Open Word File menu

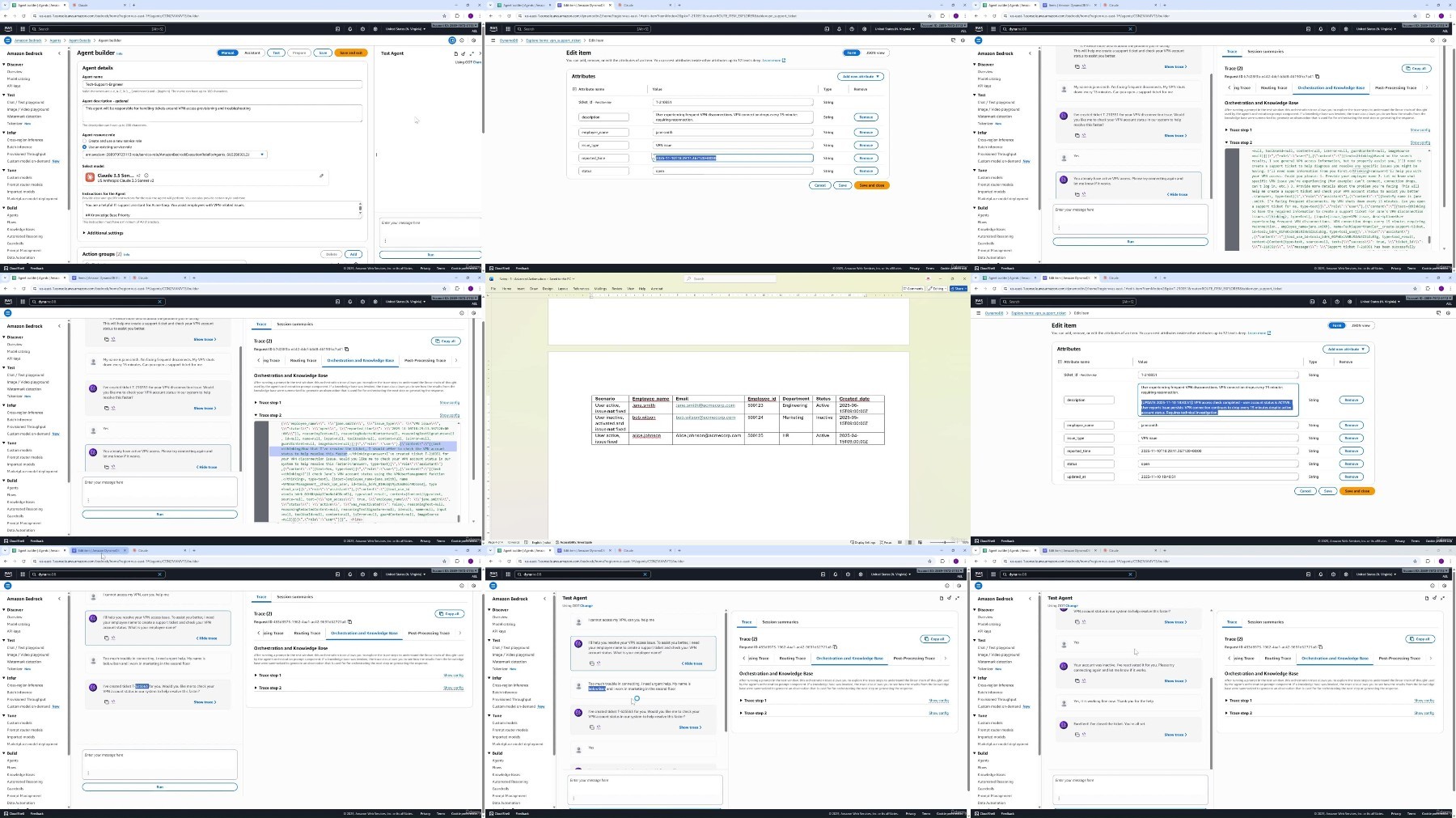click(x=493, y=288)
